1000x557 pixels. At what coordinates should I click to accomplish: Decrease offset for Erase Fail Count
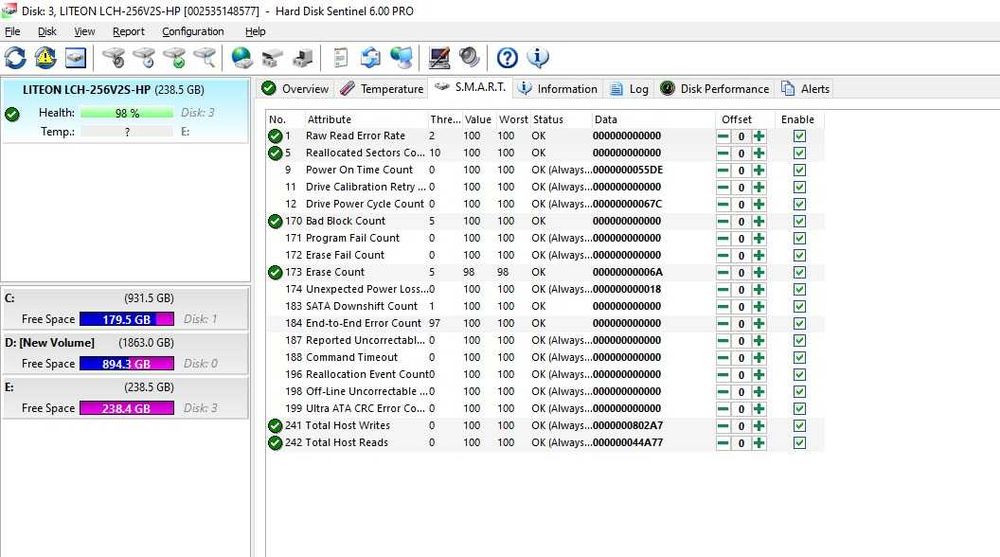[x=723, y=255]
